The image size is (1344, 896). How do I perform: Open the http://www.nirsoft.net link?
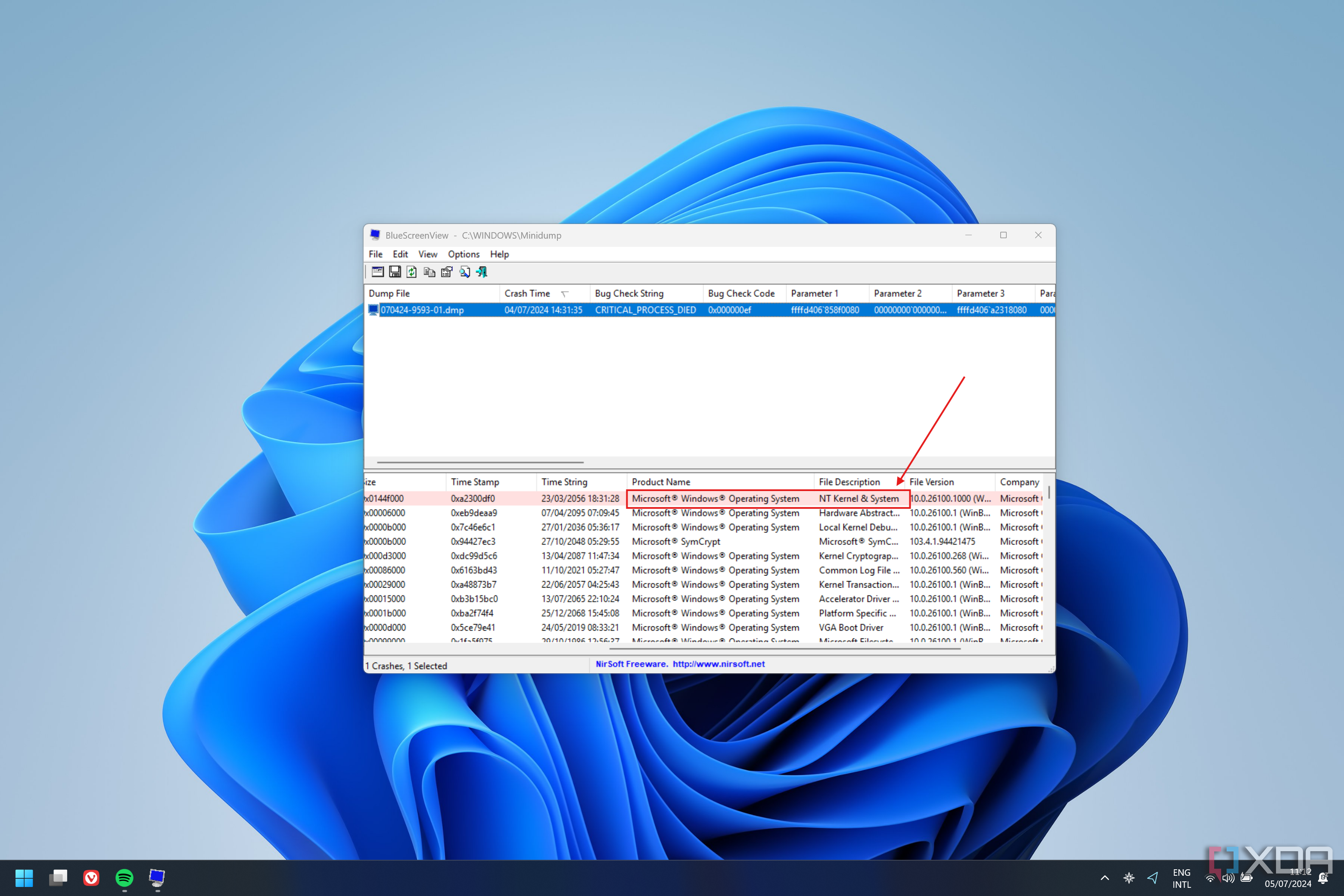[x=718, y=664]
